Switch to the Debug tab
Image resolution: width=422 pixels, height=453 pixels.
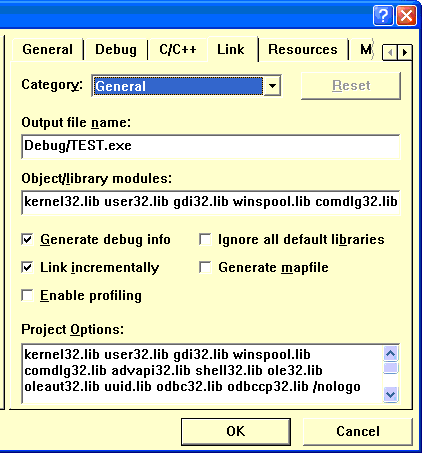(x=116, y=50)
